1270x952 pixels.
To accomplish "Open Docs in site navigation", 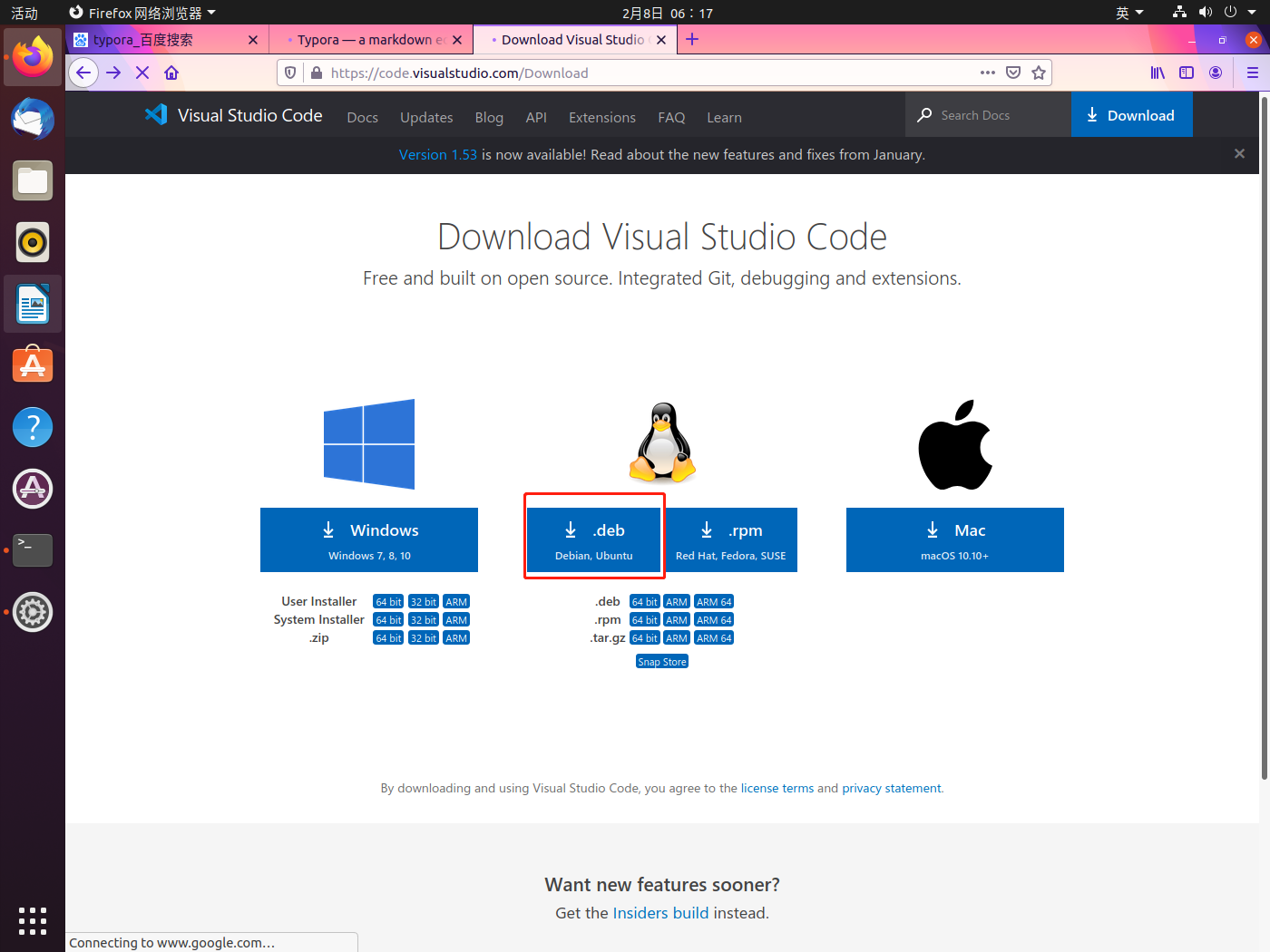I will tap(362, 118).
